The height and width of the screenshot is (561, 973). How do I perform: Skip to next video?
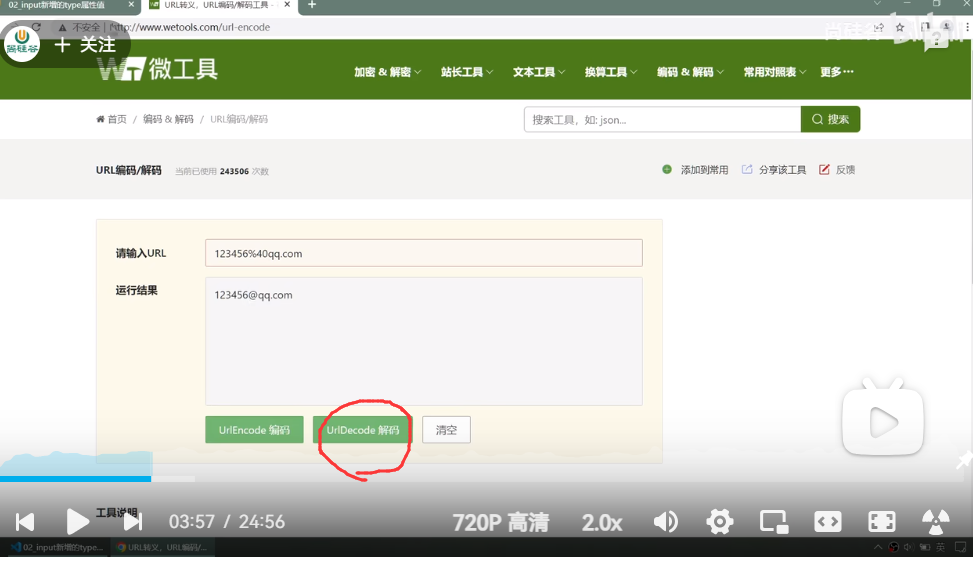coord(133,522)
